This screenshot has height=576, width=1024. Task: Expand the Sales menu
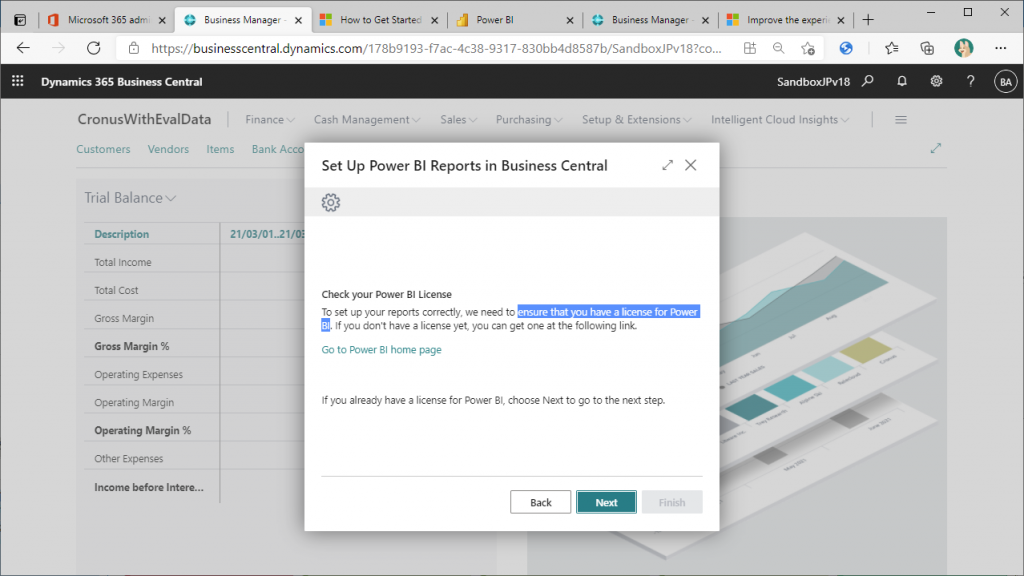458,120
